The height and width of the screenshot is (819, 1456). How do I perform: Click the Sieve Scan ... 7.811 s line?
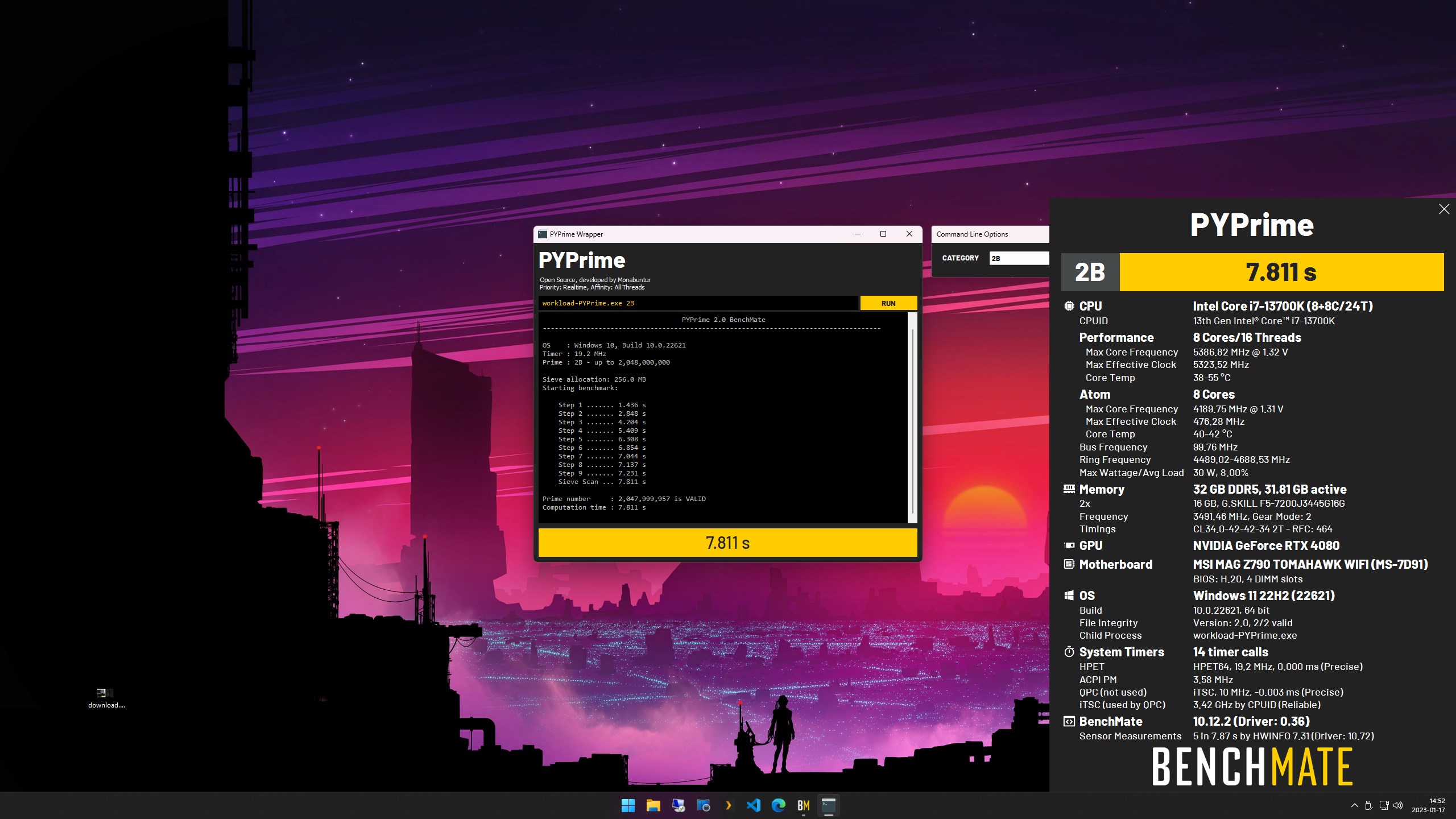(602, 482)
